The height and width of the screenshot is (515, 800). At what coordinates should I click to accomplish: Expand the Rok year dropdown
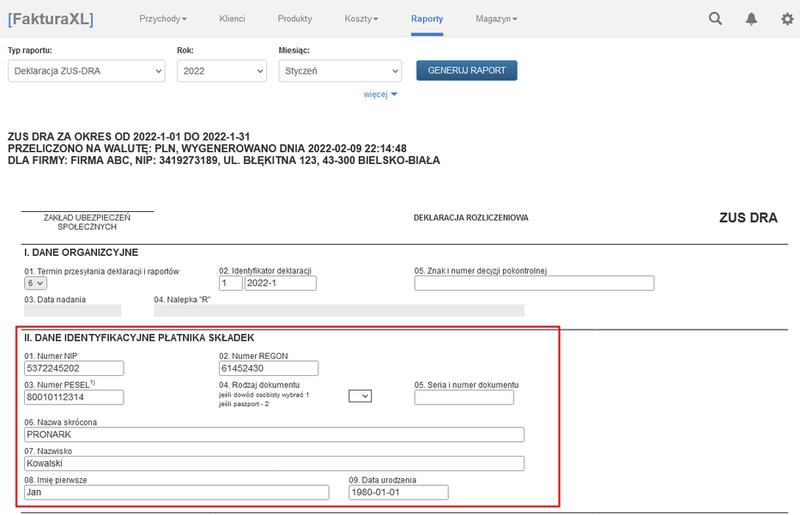tap(221, 71)
